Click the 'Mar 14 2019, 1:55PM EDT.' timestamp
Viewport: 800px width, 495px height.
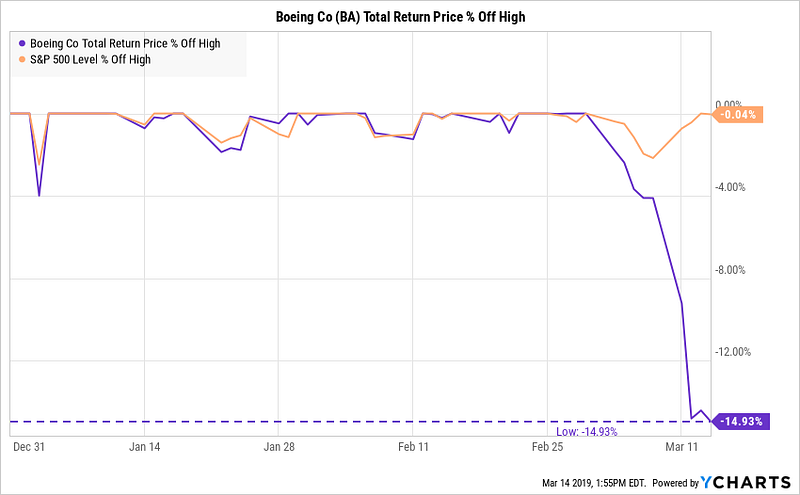pos(594,483)
